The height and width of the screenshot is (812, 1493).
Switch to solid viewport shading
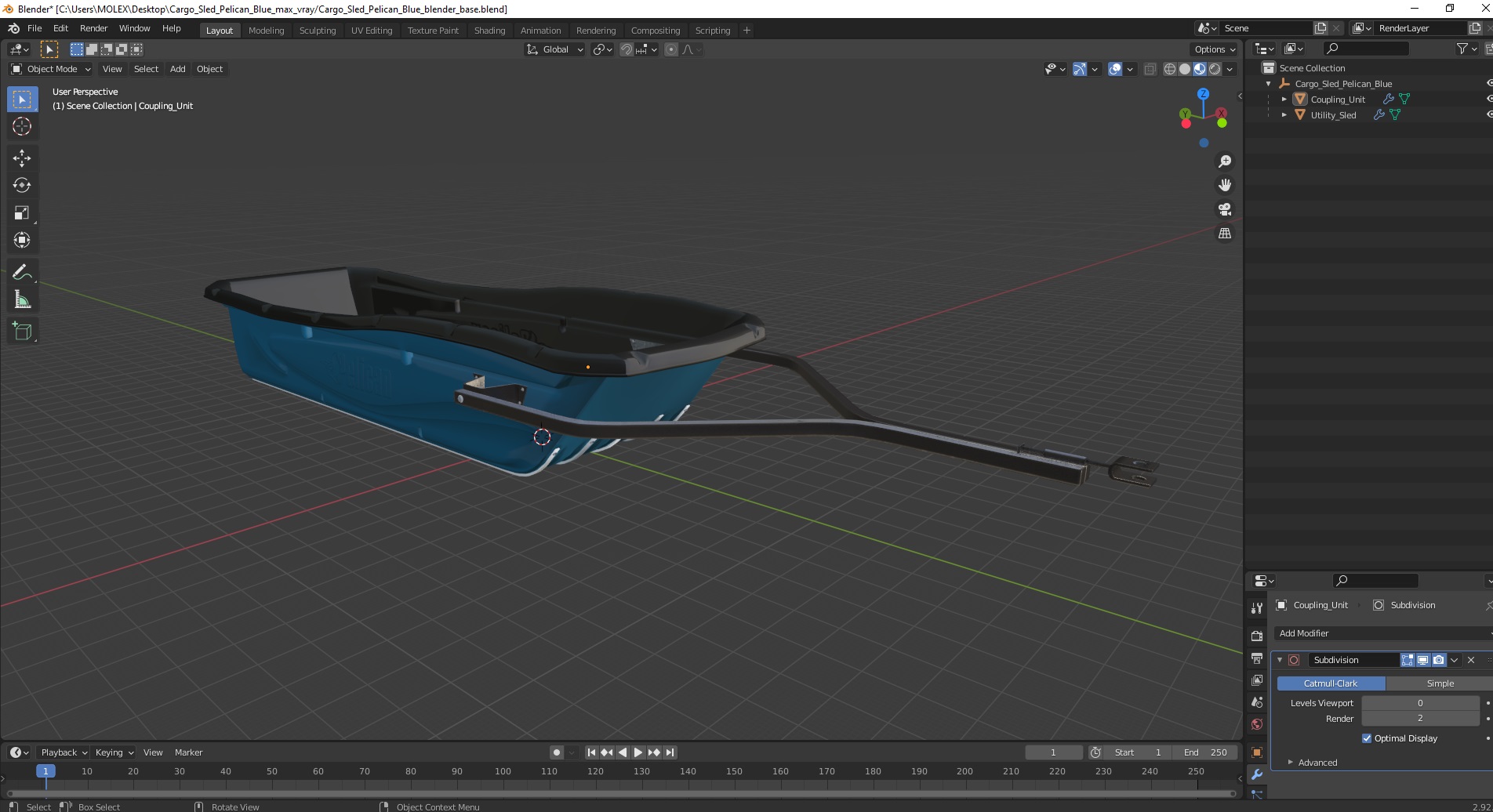(1185, 69)
